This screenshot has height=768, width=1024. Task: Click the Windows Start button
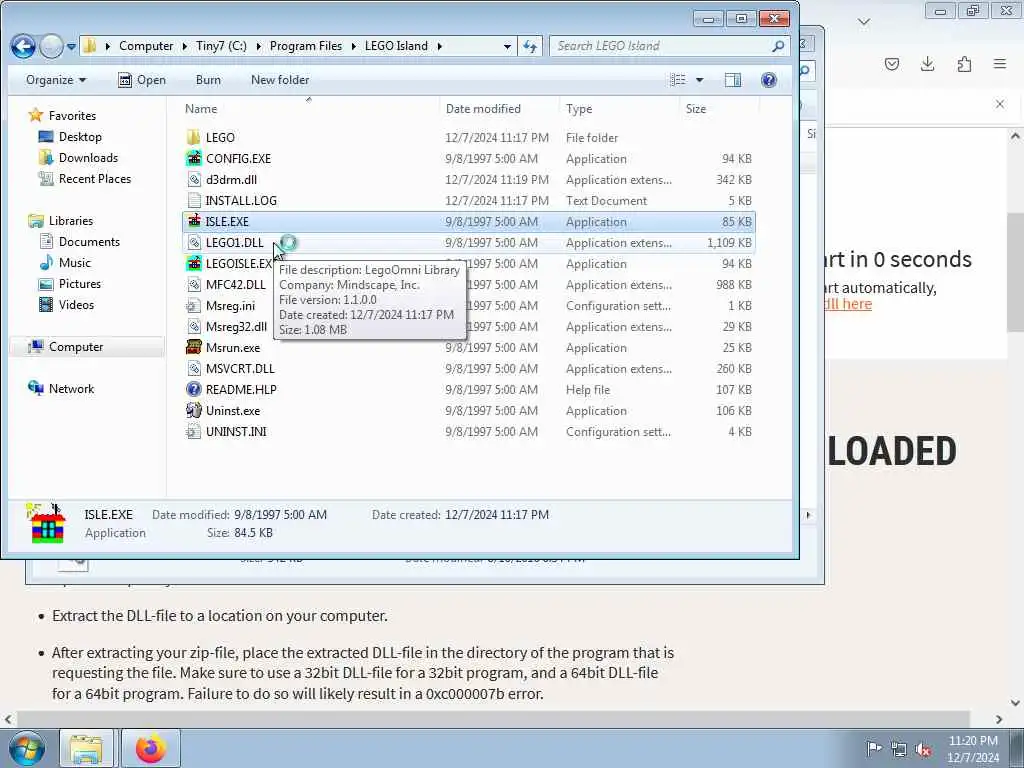click(27, 748)
